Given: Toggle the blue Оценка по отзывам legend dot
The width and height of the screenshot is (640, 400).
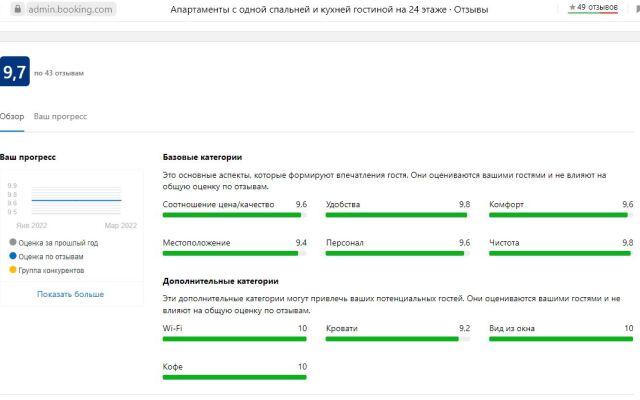Looking at the screenshot, I should point(12,256).
